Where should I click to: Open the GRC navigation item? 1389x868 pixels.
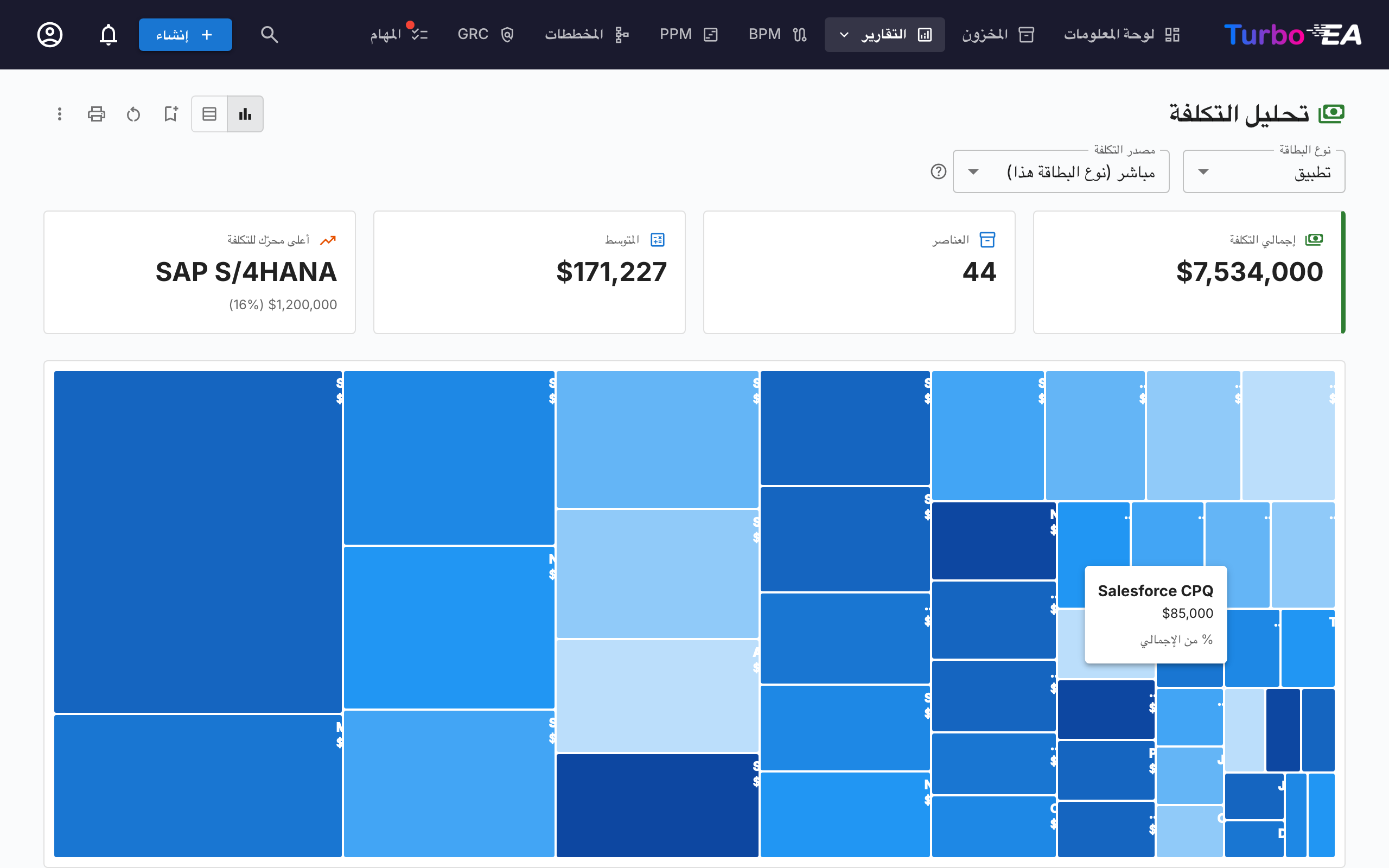point(486,34)
